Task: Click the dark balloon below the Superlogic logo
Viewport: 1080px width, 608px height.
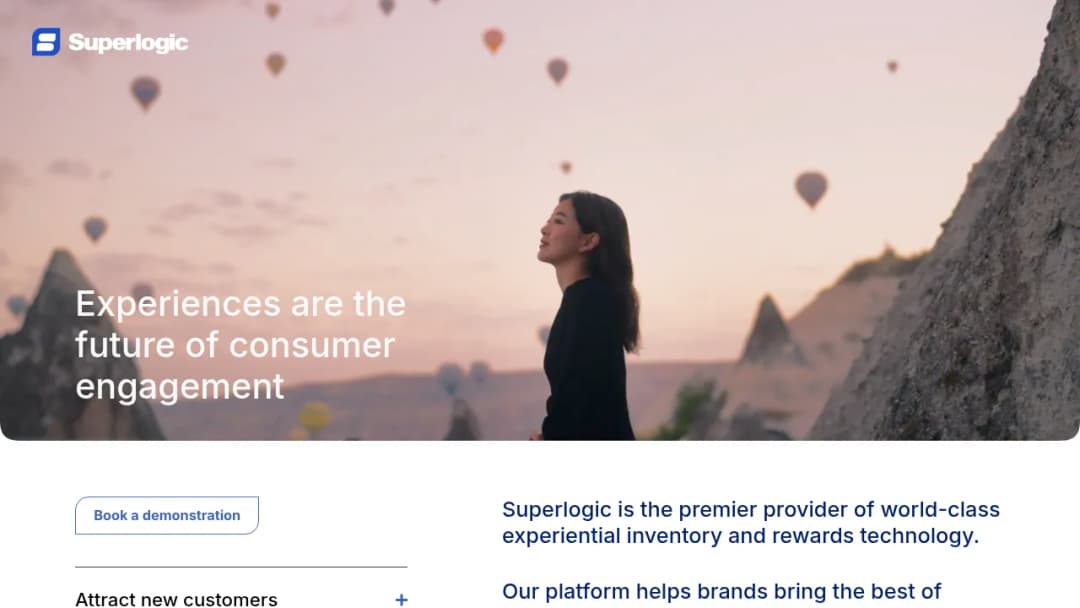Action: click(145, 92)
